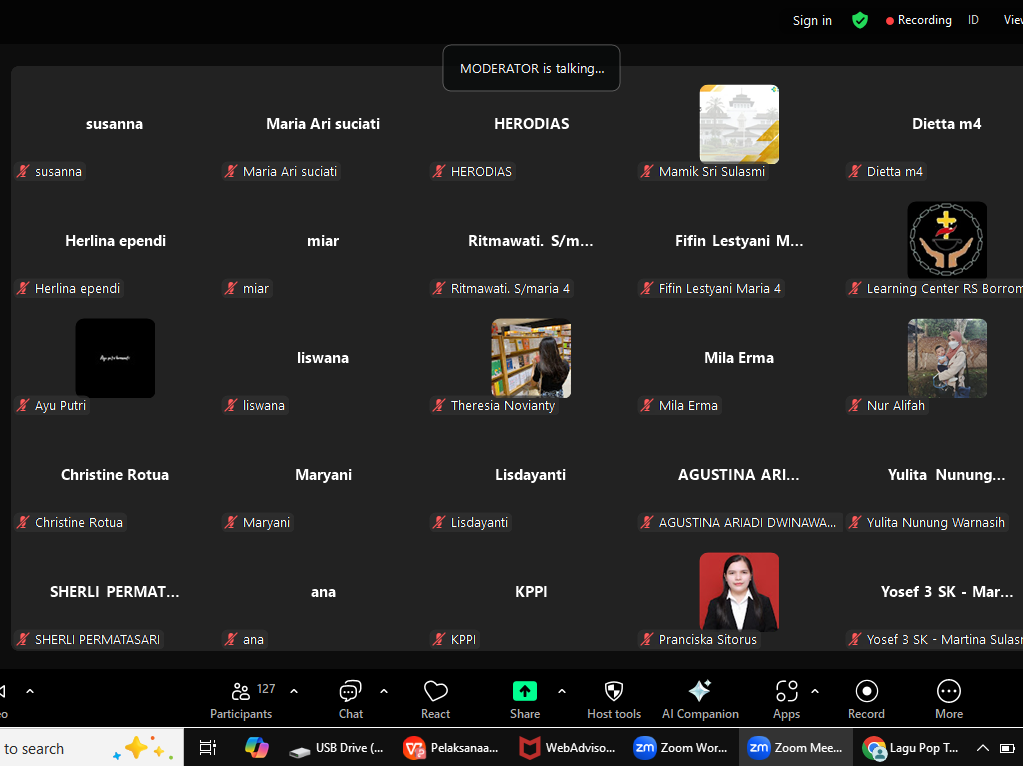Image resolution: width=1023 pixels, height=766 pixels.
Task: Open the More options menu
Action: pyautogui.click(x=948, y=699)
